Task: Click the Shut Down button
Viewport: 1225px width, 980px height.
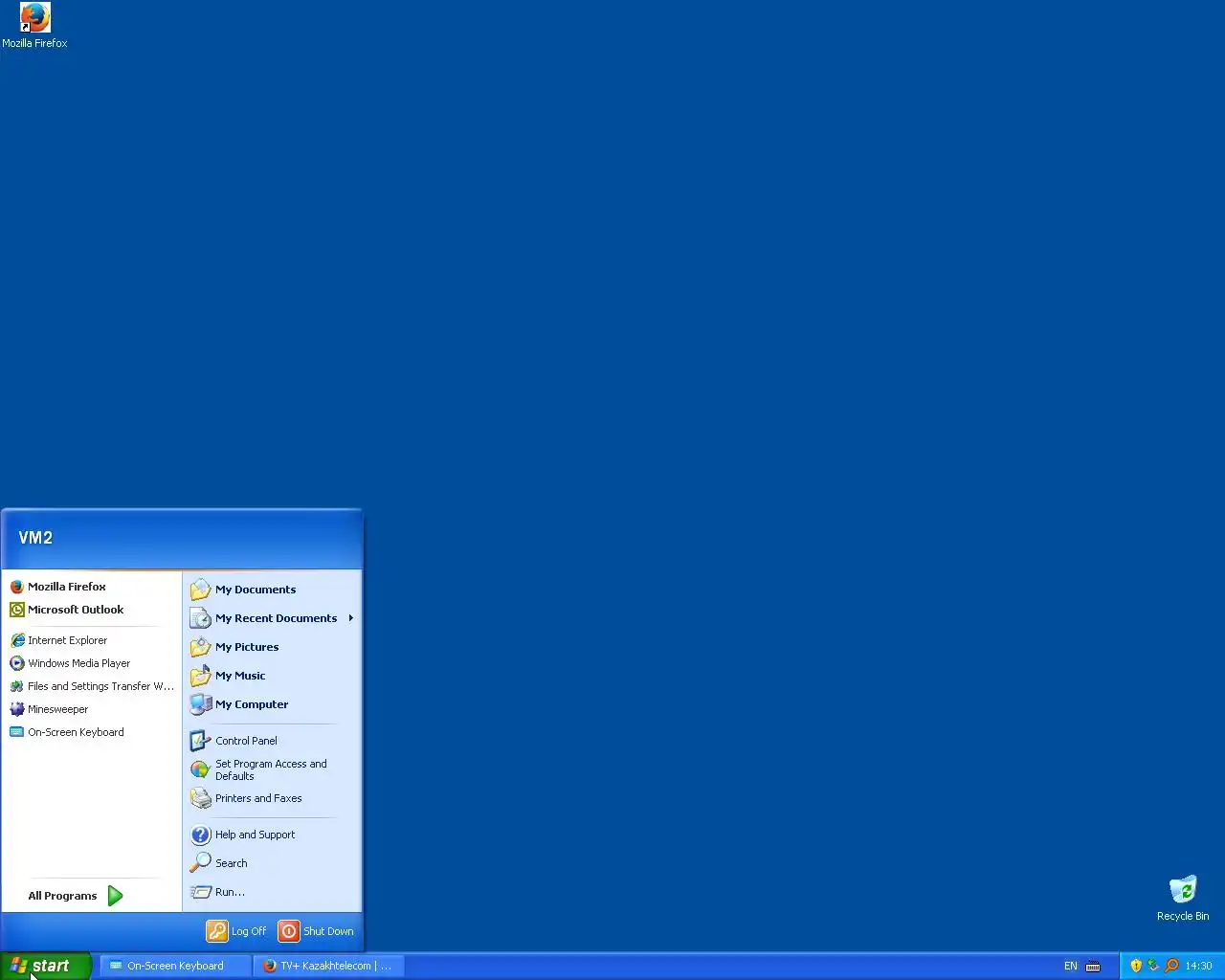Action: tap(316, 931)
